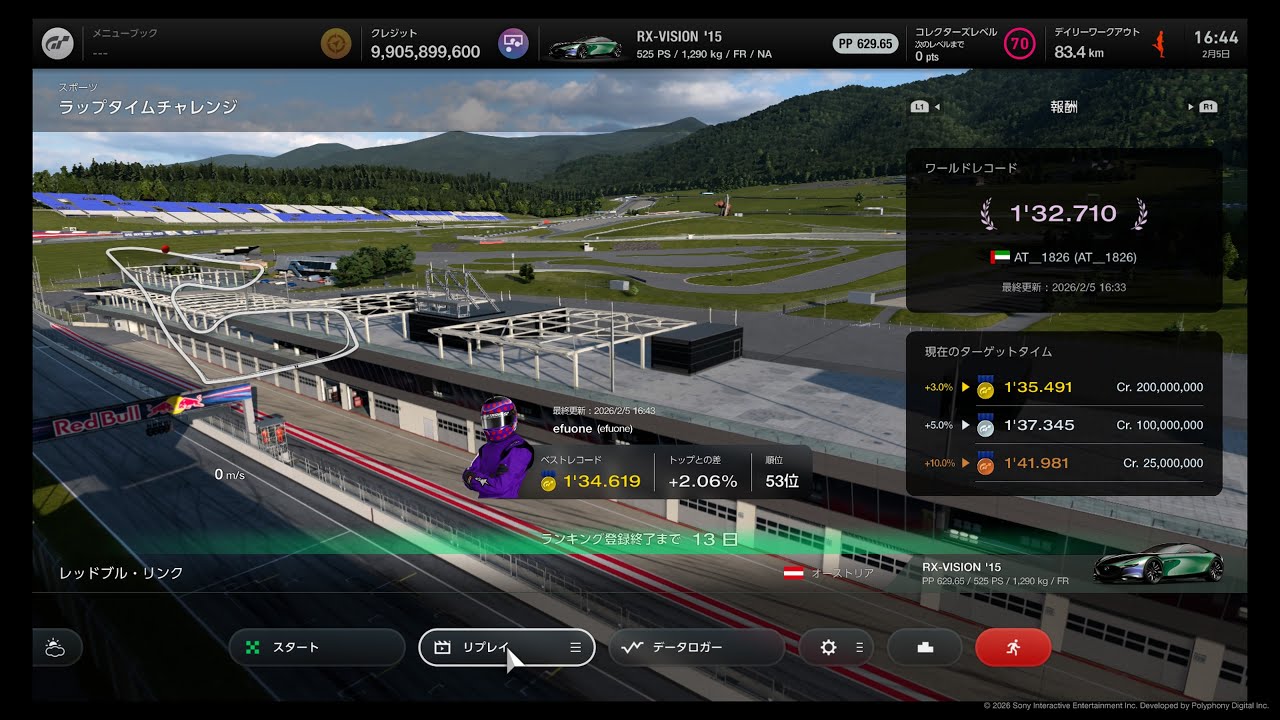Click the +3.0% gold target percentage

click(x=939, y=387)
